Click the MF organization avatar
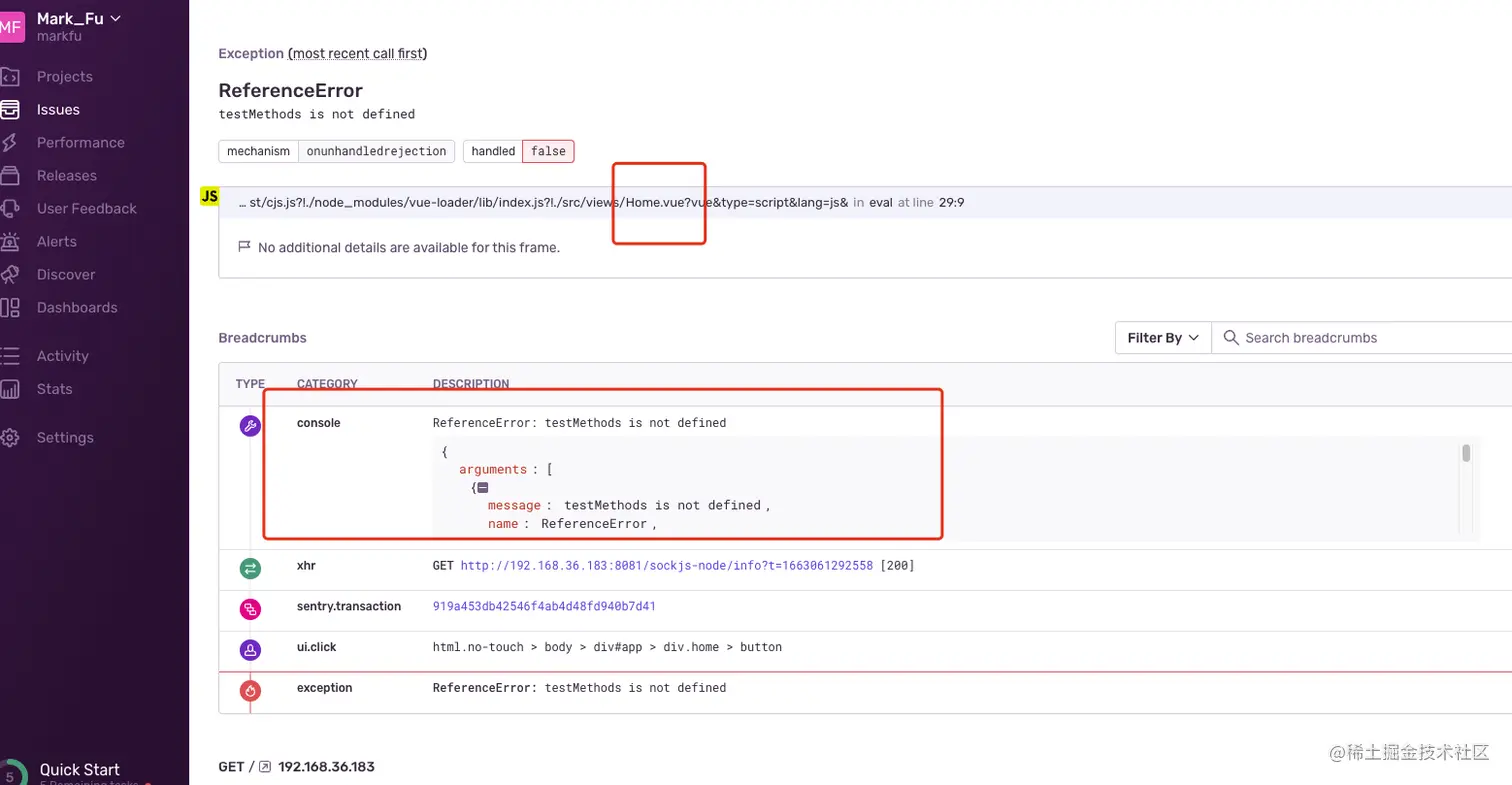Screen dimensions: 1512x785 (x=10, y=26)
